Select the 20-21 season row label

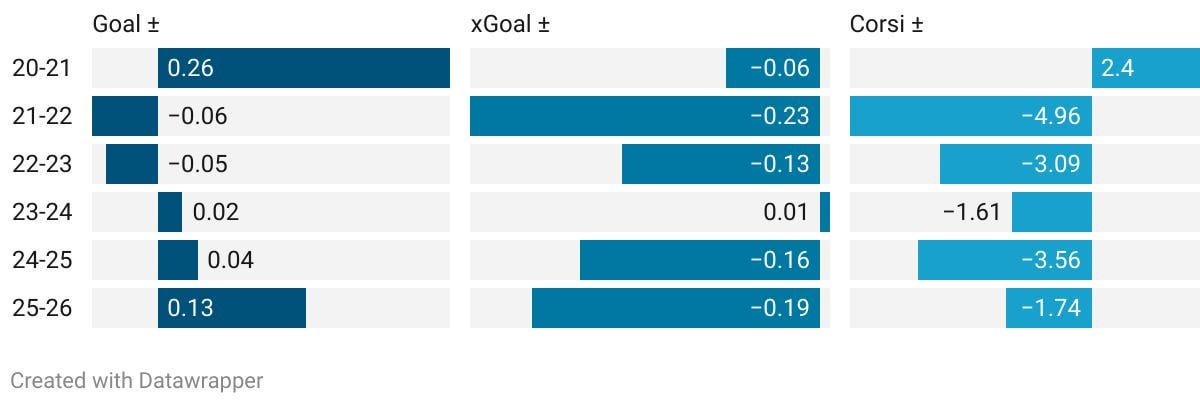click(42, 68)
